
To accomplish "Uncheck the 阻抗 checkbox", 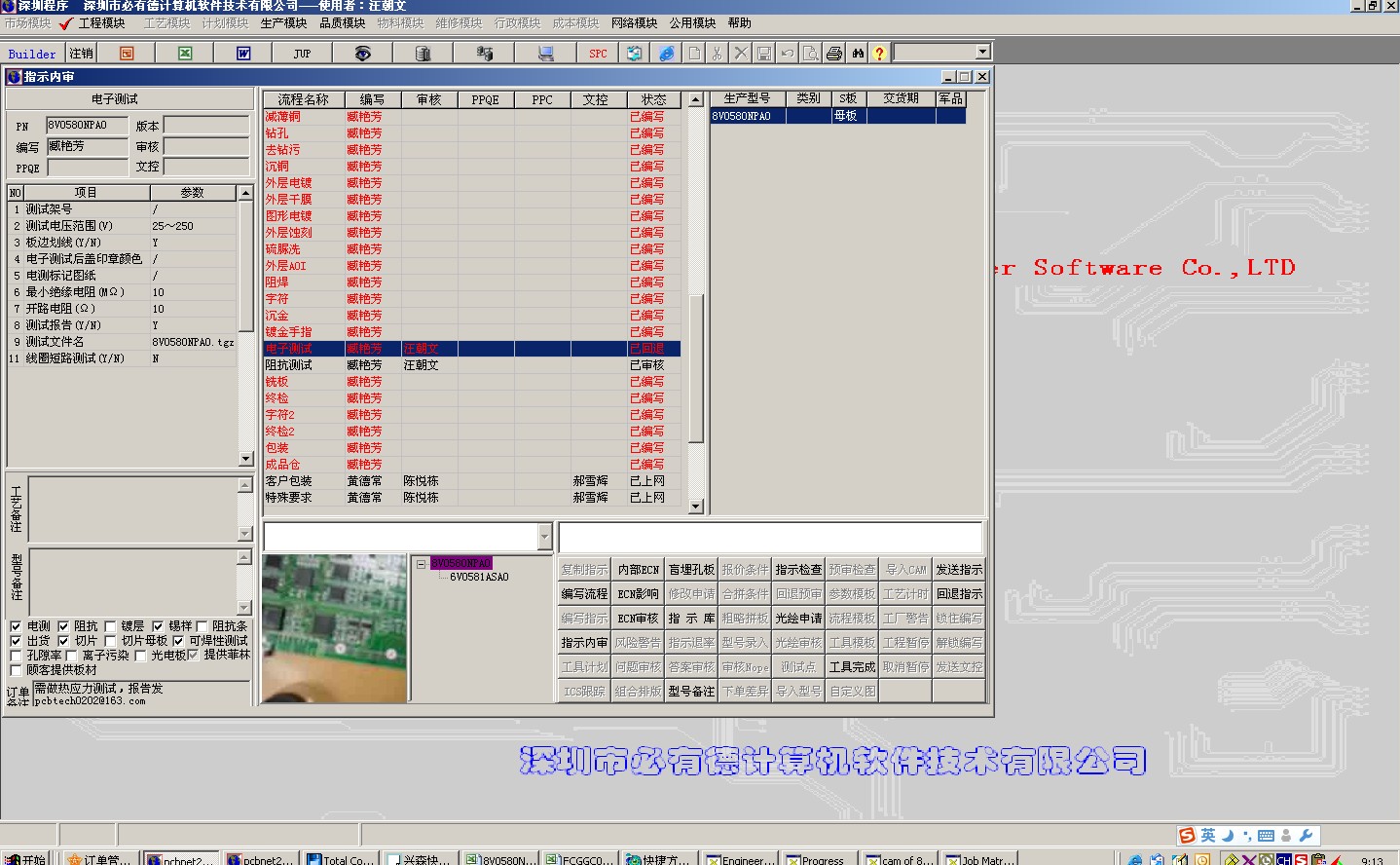I will coord(63,626).
